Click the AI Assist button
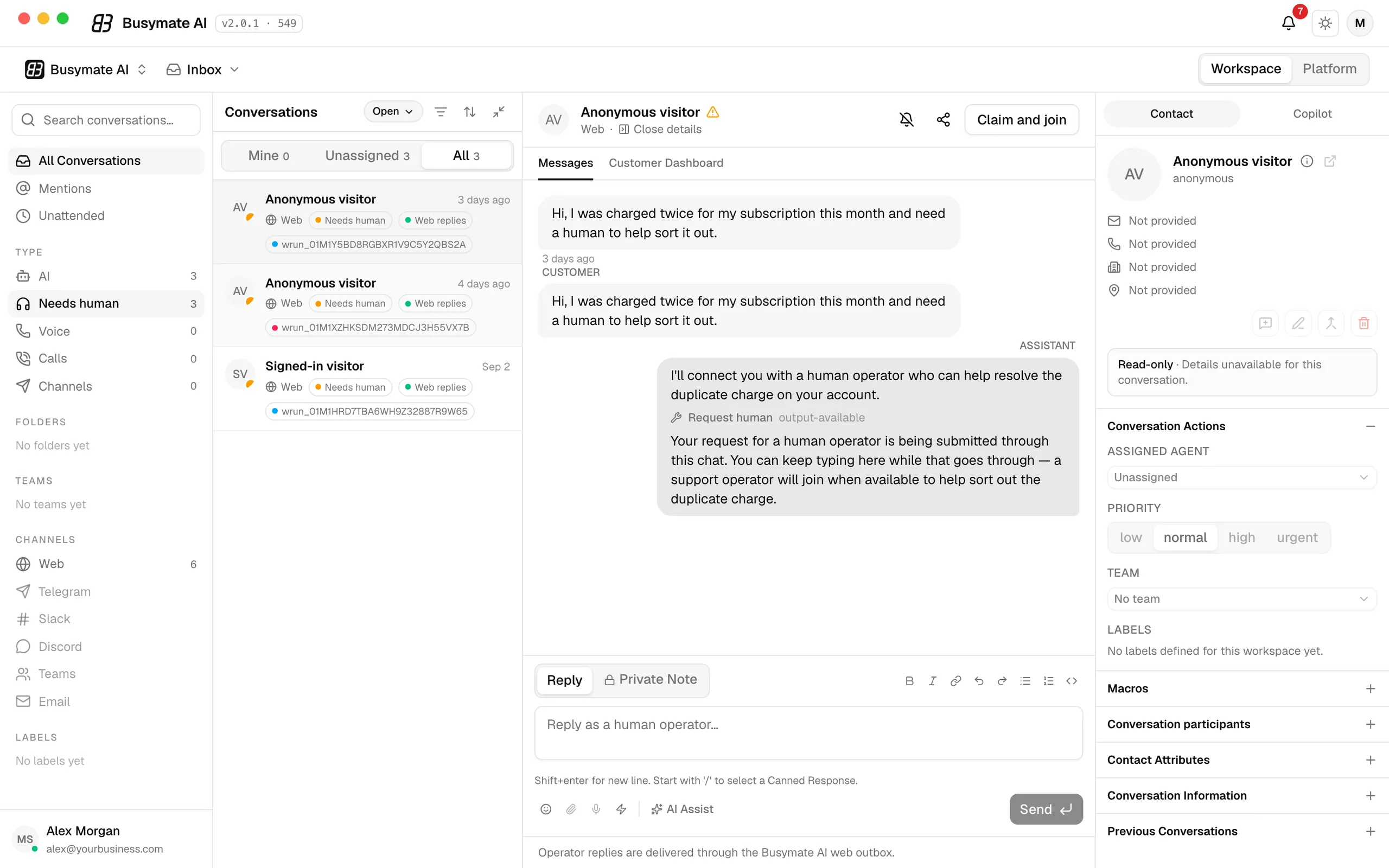 pyautogui.click(x=682, y=809)
